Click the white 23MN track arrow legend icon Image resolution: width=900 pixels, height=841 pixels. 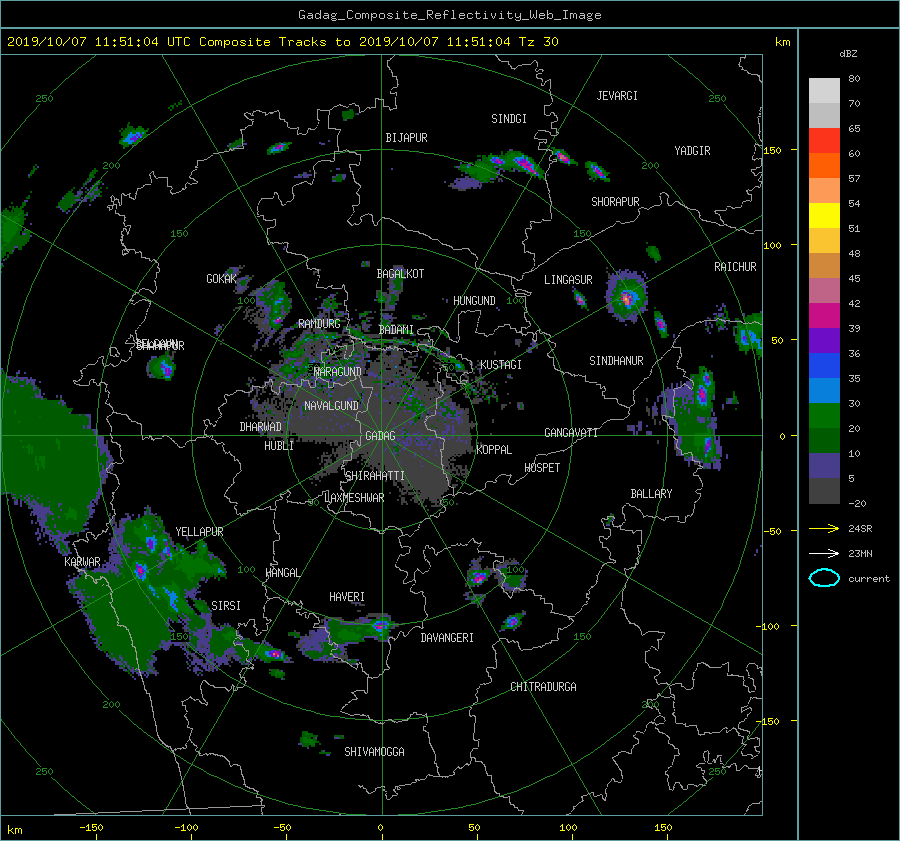824,553
